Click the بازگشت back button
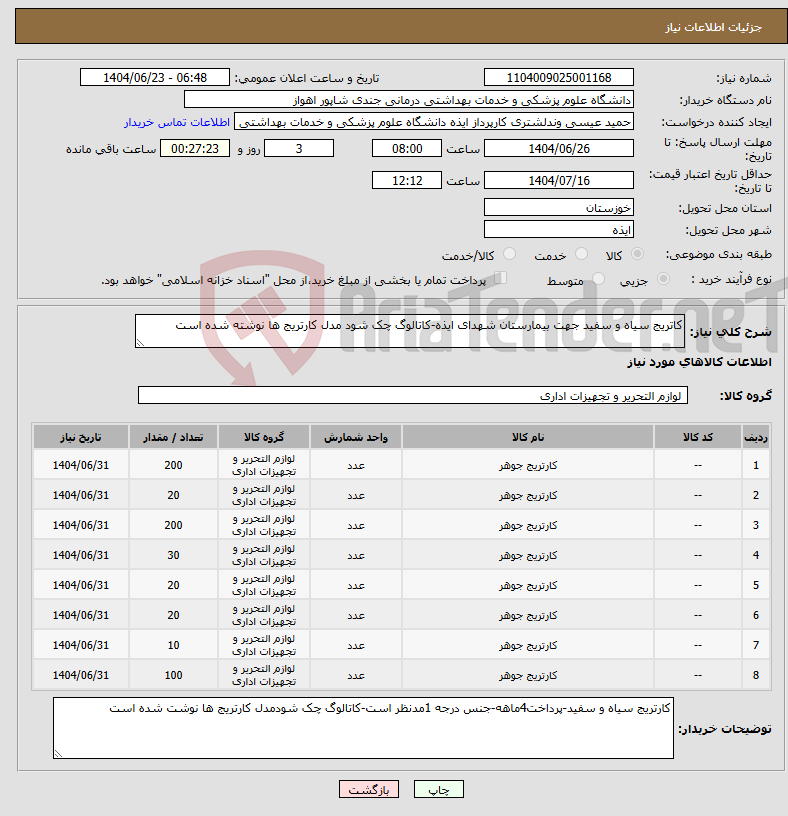Screen dimensions: 788x816 (368, 789)
